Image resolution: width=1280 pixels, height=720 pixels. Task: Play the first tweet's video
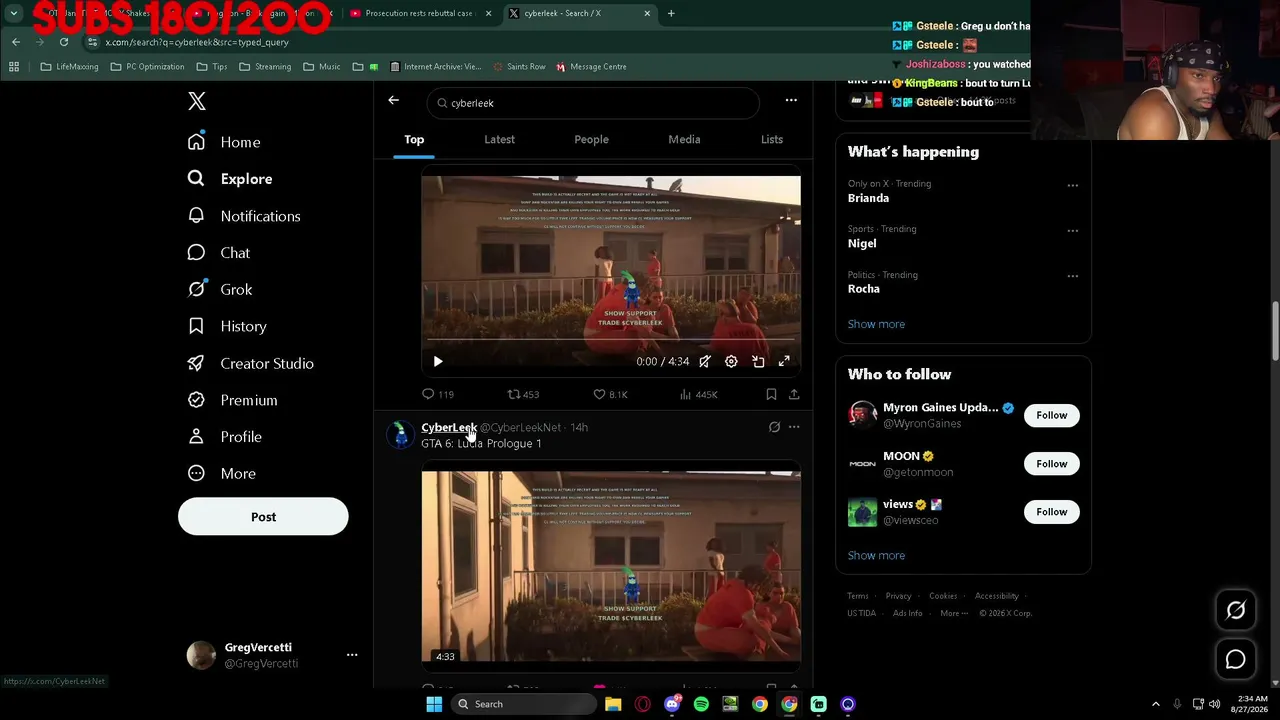438,362
